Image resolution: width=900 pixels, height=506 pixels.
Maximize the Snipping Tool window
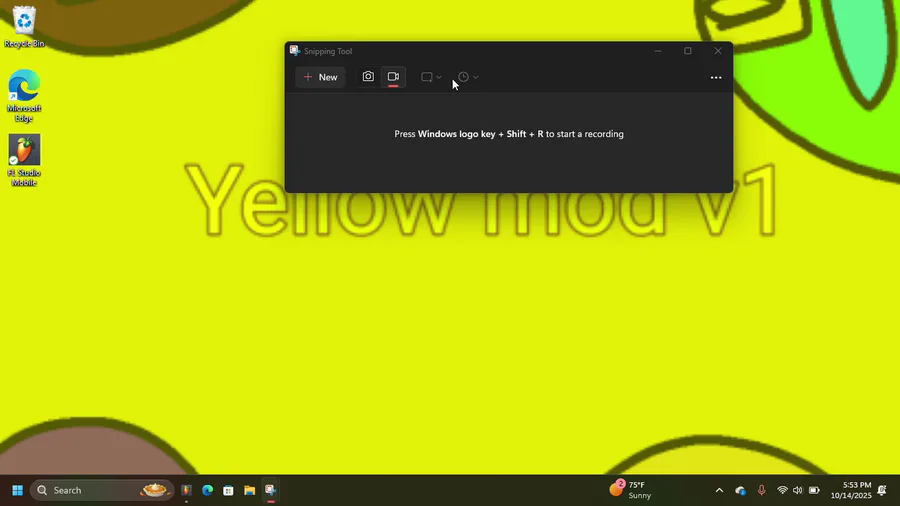(x=688, y=51)
